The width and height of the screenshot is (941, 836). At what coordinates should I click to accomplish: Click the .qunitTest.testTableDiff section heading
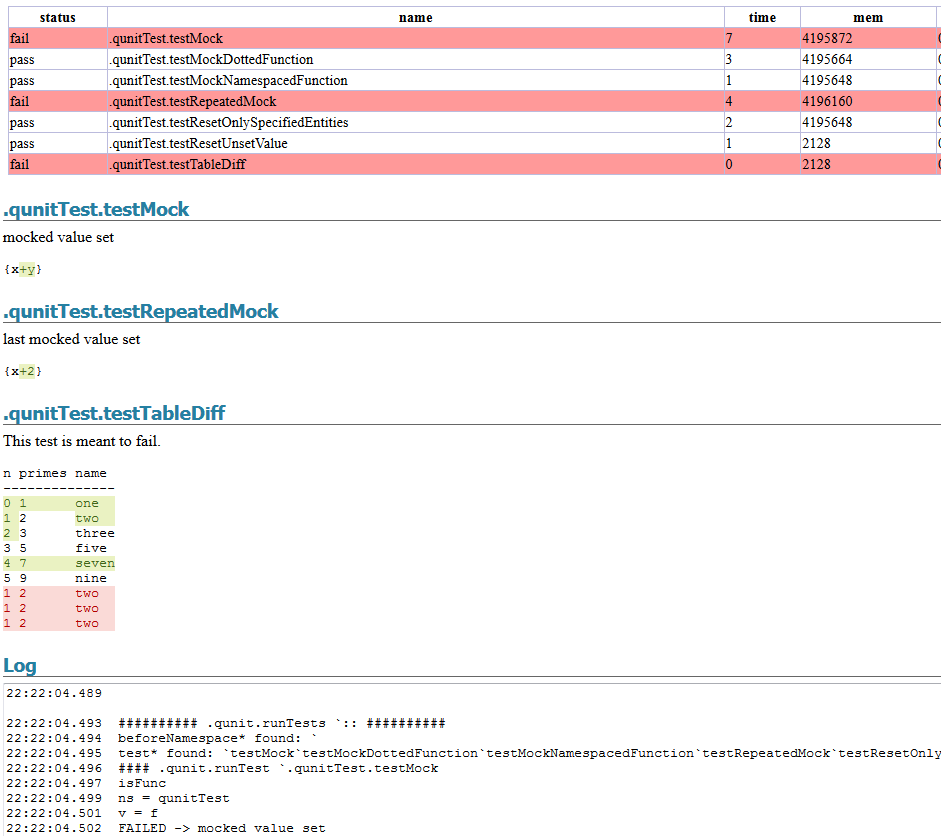tap(114, 413)
